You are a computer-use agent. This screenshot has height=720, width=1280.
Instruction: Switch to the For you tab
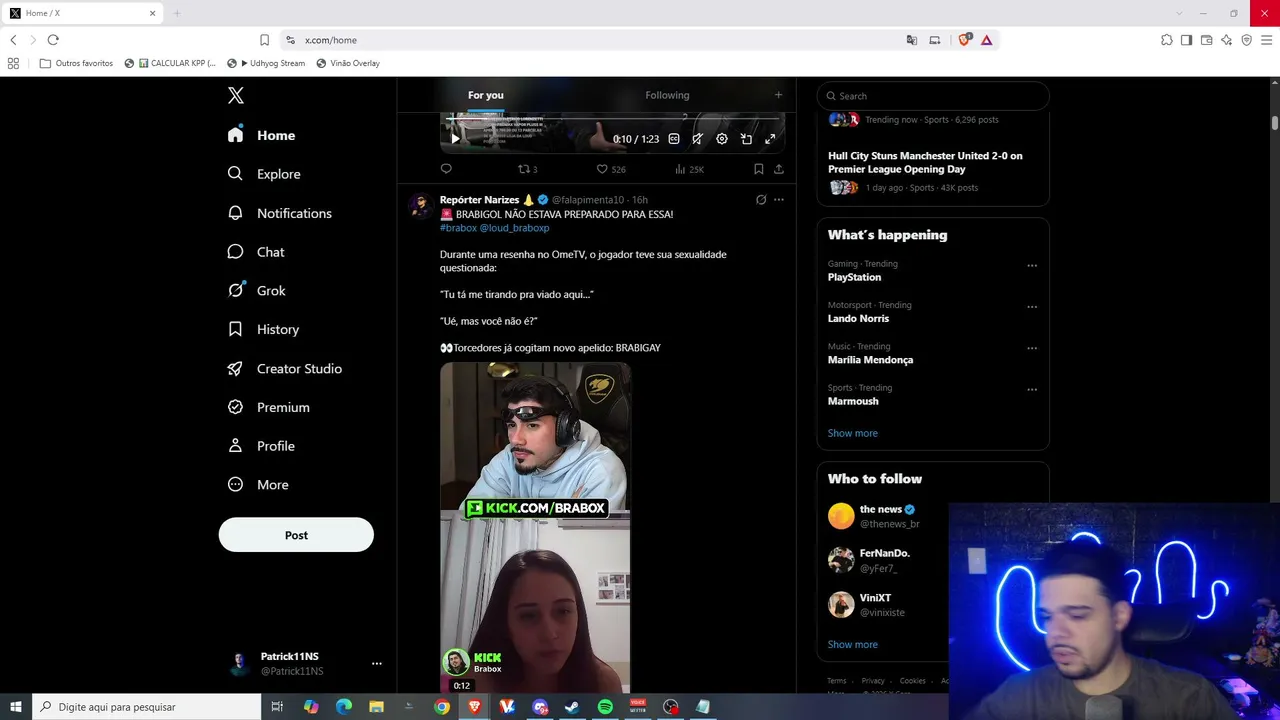(486, 95)
